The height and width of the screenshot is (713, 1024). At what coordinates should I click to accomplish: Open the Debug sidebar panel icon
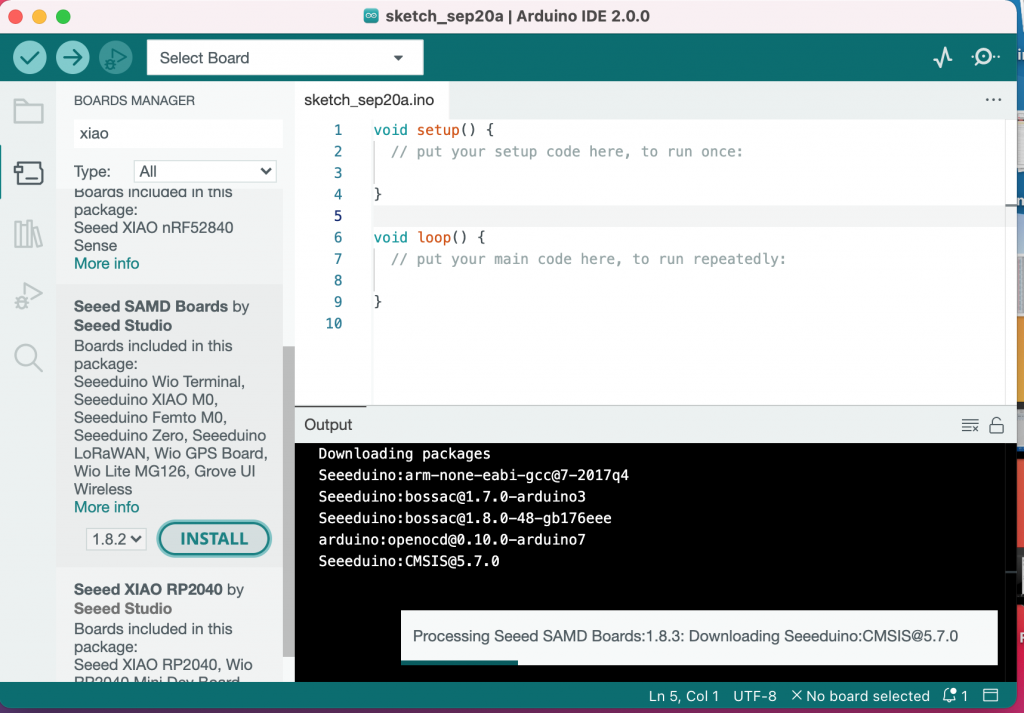29,296
